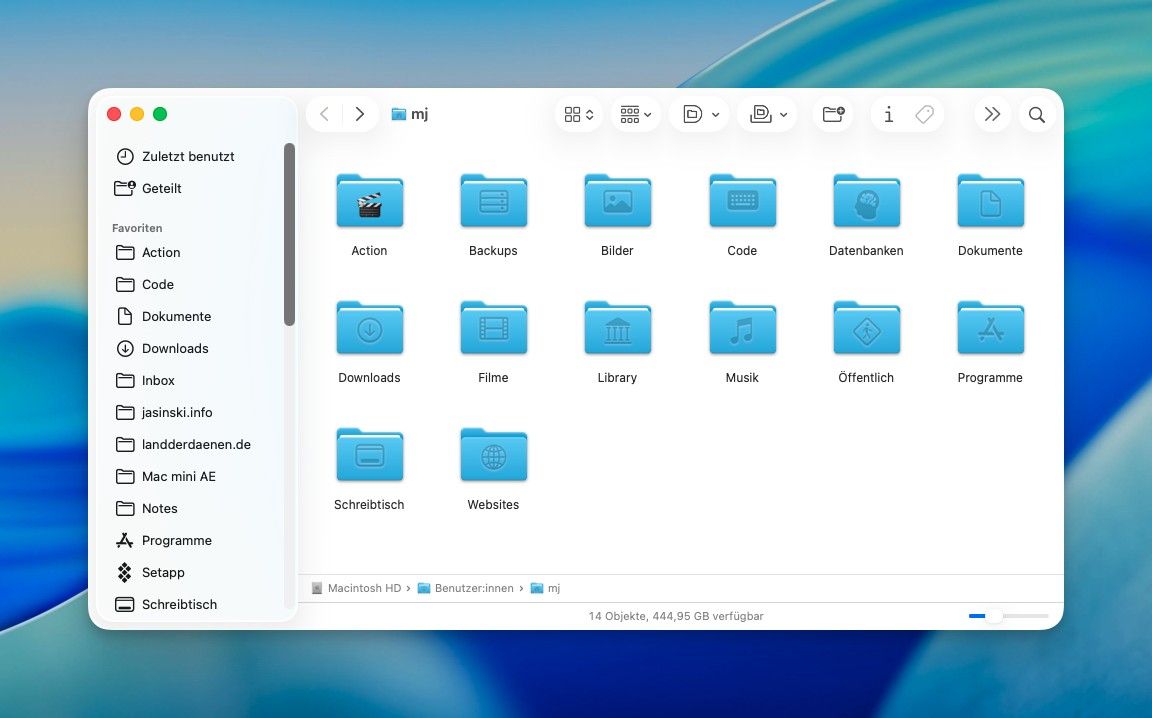
Task: Select Downloads in the sidebar favorites
Action: (175, 348)
